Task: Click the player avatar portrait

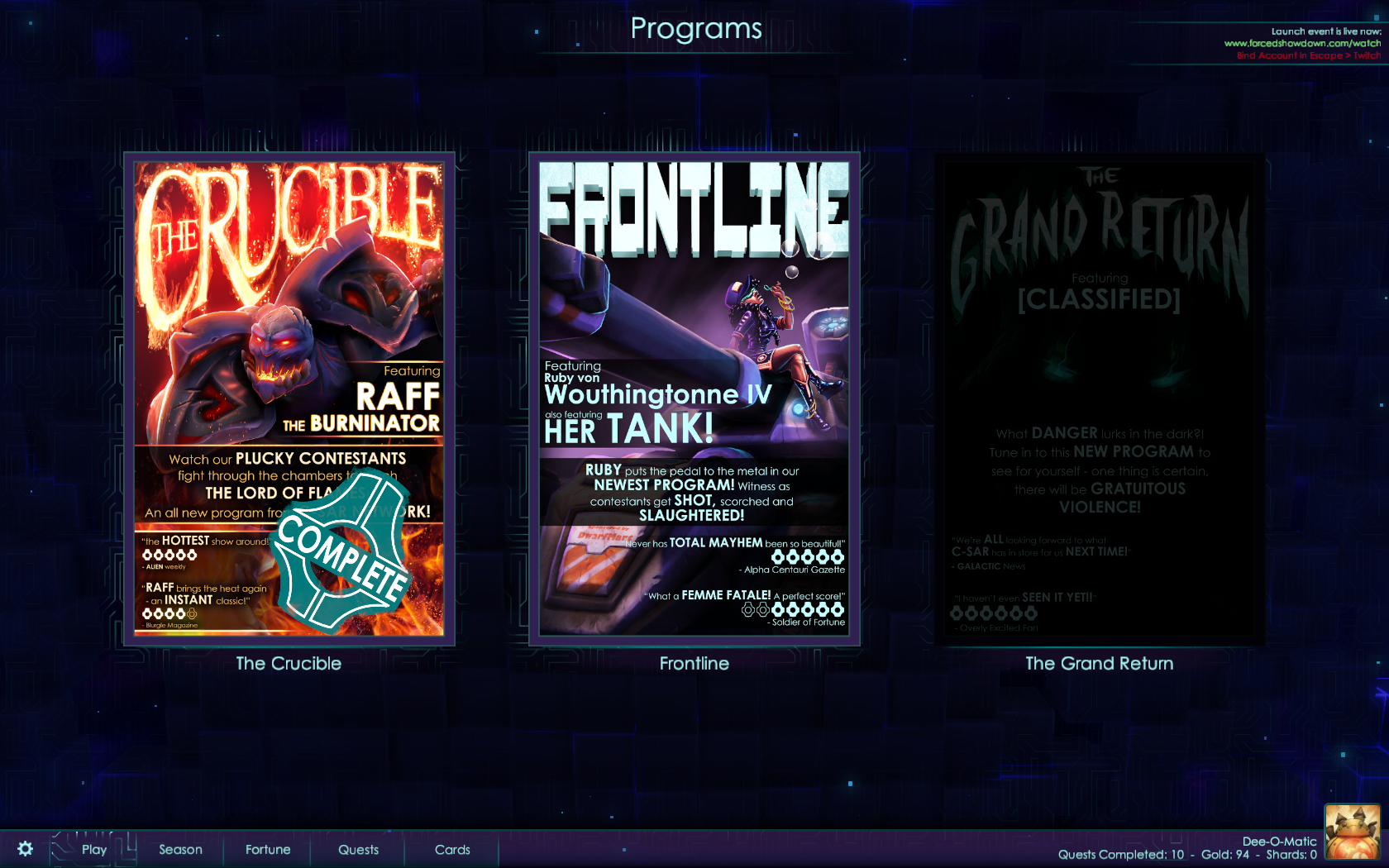Action: tap(1353, 832)
